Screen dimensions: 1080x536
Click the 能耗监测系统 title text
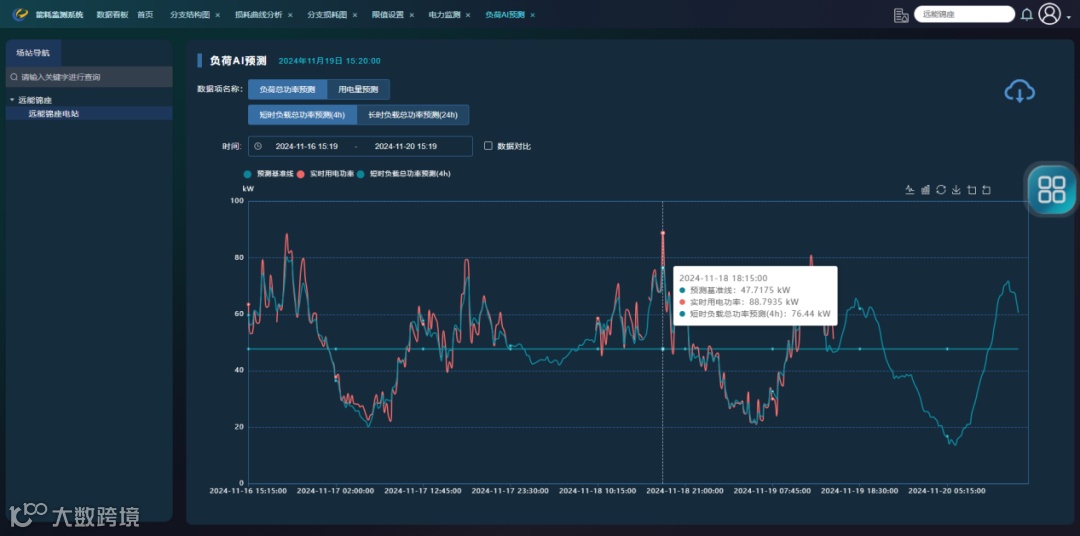pos(59,14)
